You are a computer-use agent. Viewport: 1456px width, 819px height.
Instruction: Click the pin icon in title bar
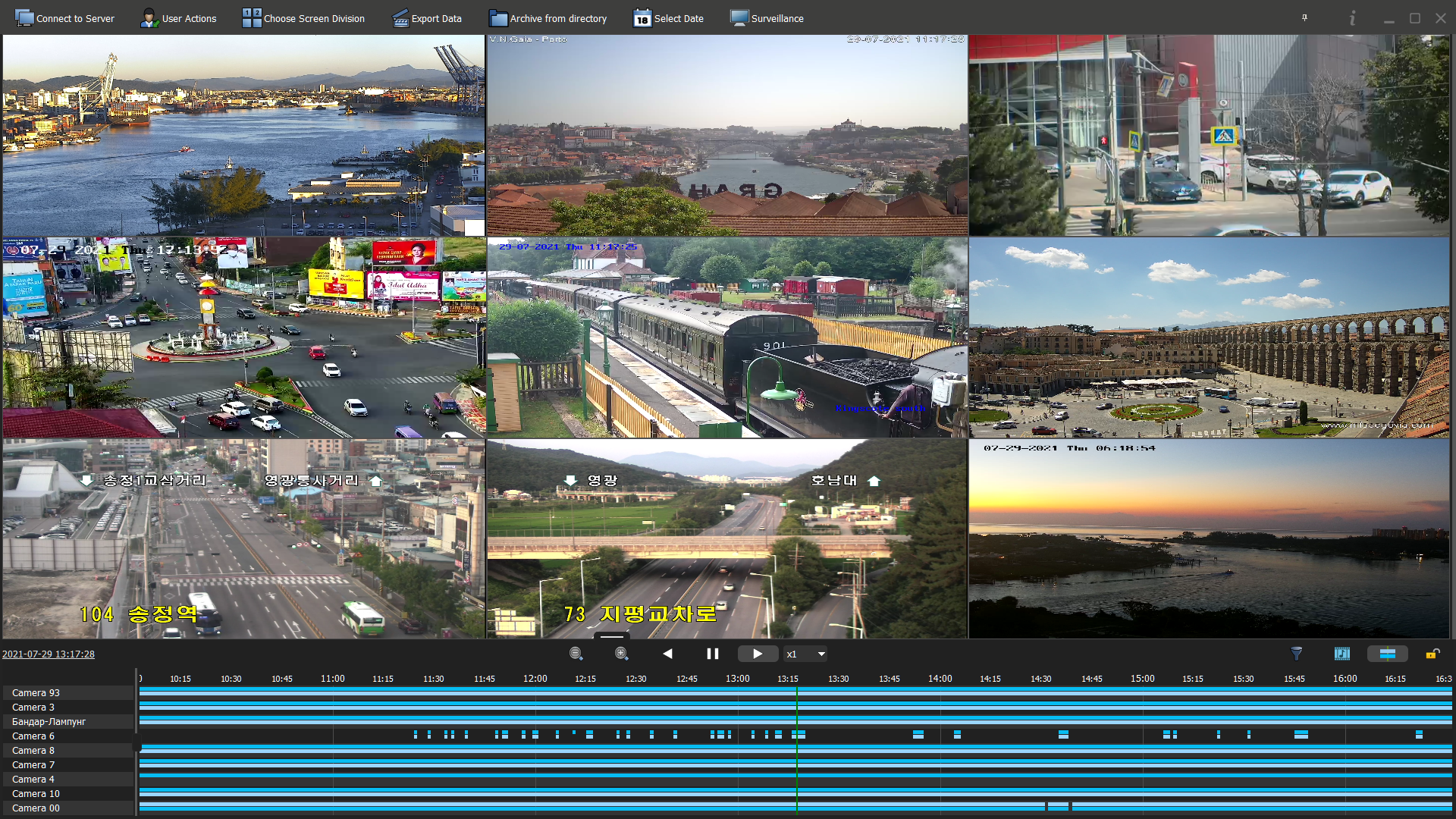[1305, 17]
